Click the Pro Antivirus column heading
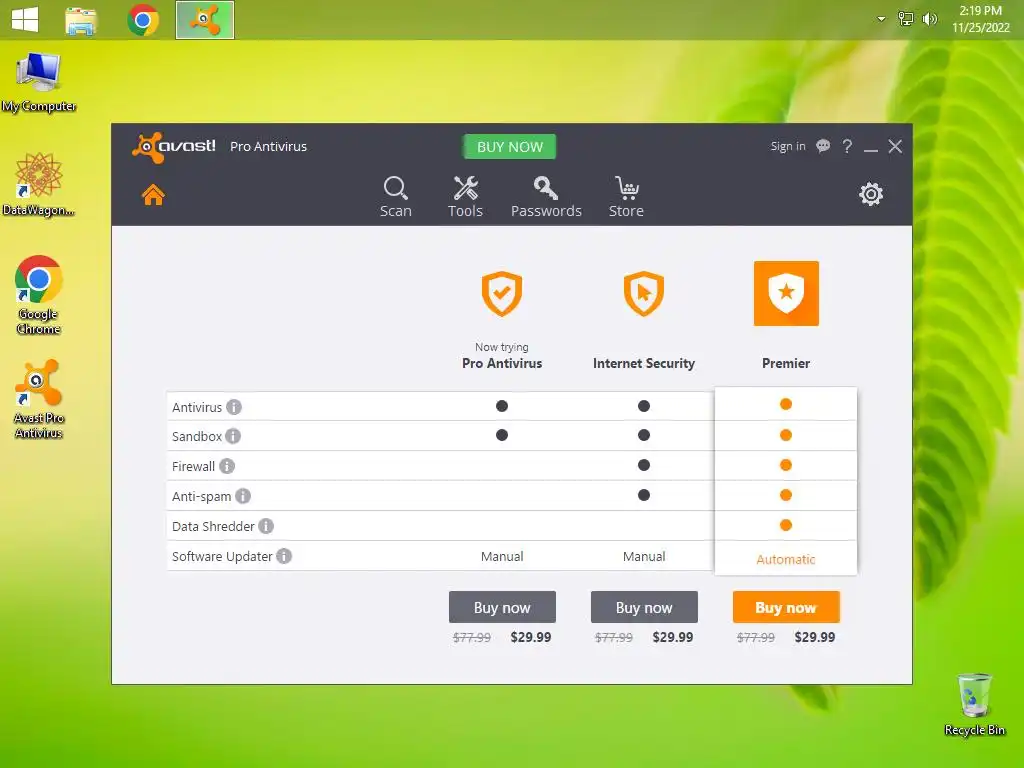 502,363
